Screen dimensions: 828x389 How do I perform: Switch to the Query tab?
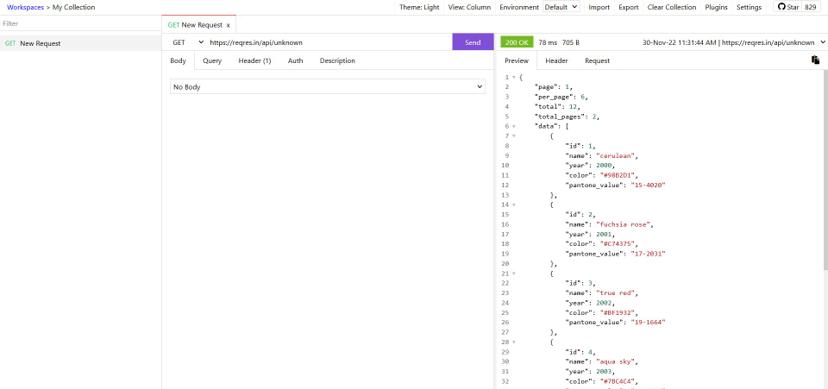(x=212, y=61)
